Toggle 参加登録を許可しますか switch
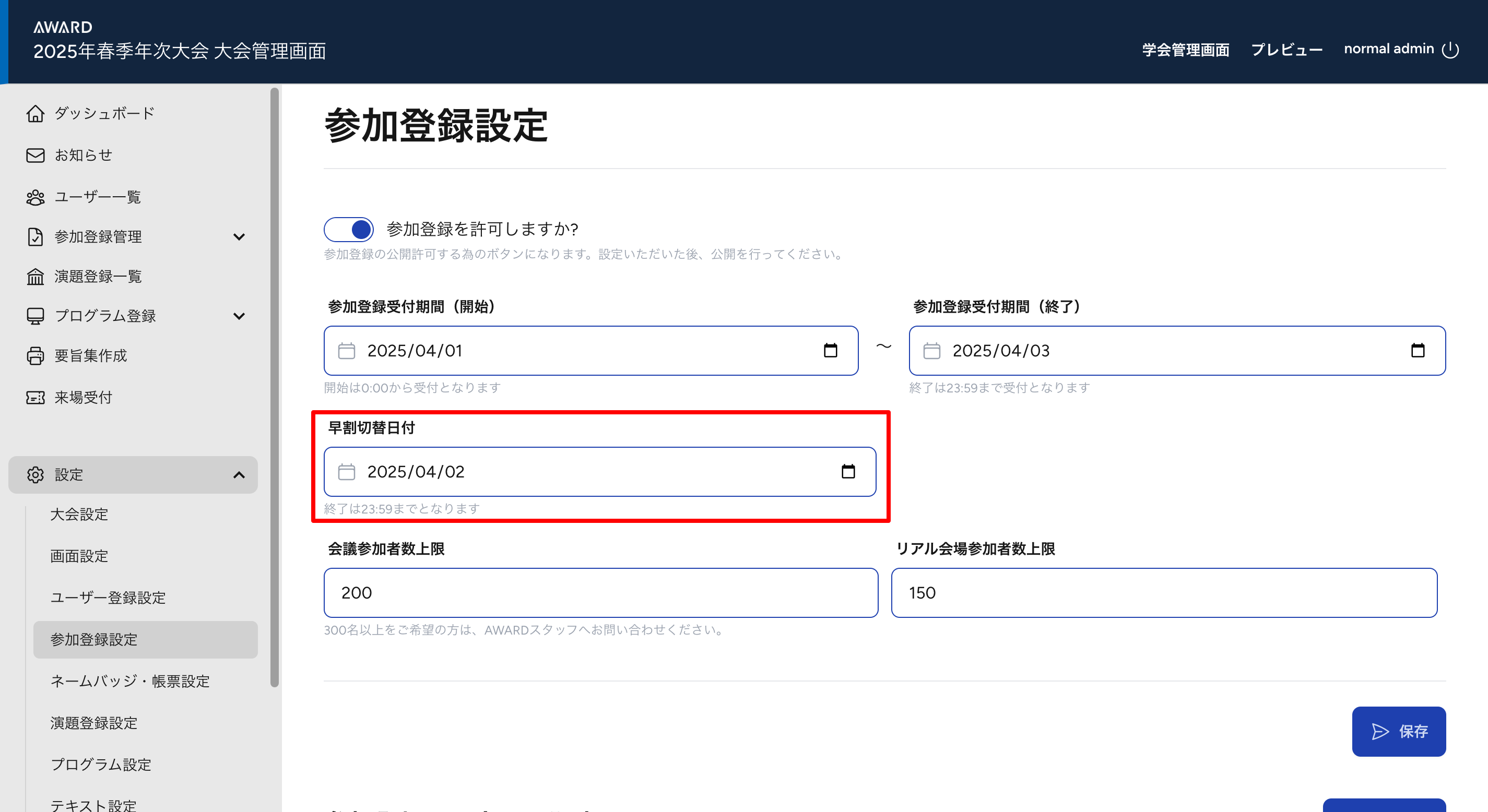Image resolution: width=1488 pixels, height=812 pixels. pyautogui.click(x=349, y=229)
